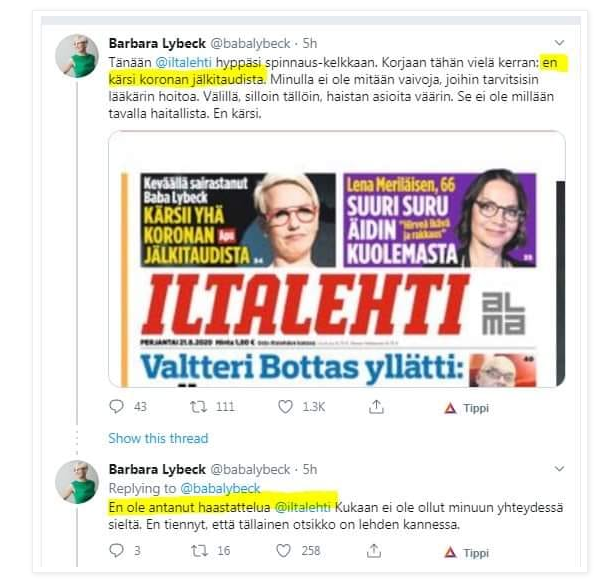Viewport: 611px width, 583px height.
Task: Open the Iltalehti front page image
Action: tap(337, 259)
